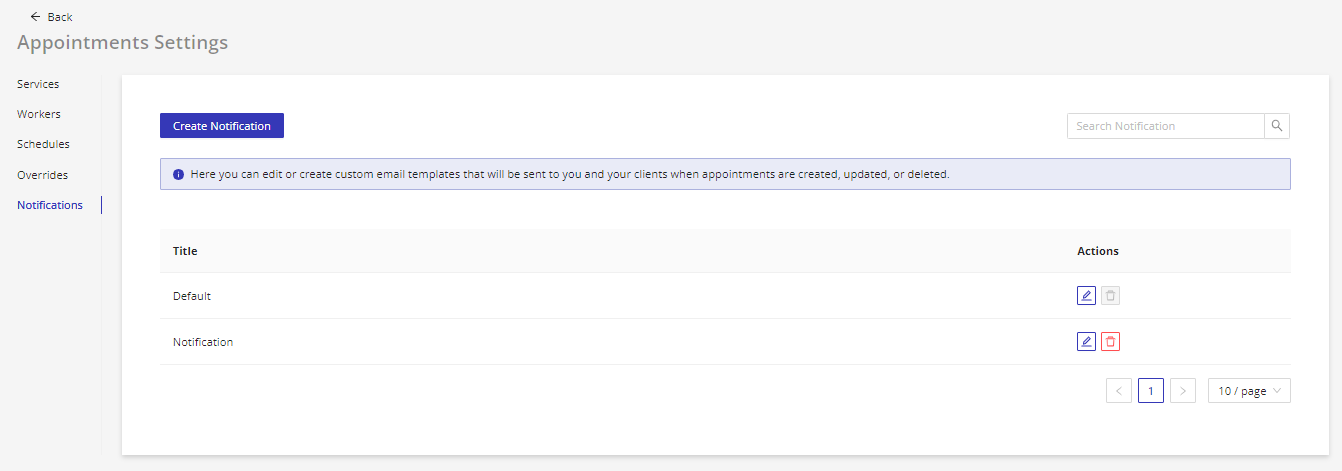Edit the Default notification template
The width and height of the screenshot is (1342, 471).
(1086, 296)
